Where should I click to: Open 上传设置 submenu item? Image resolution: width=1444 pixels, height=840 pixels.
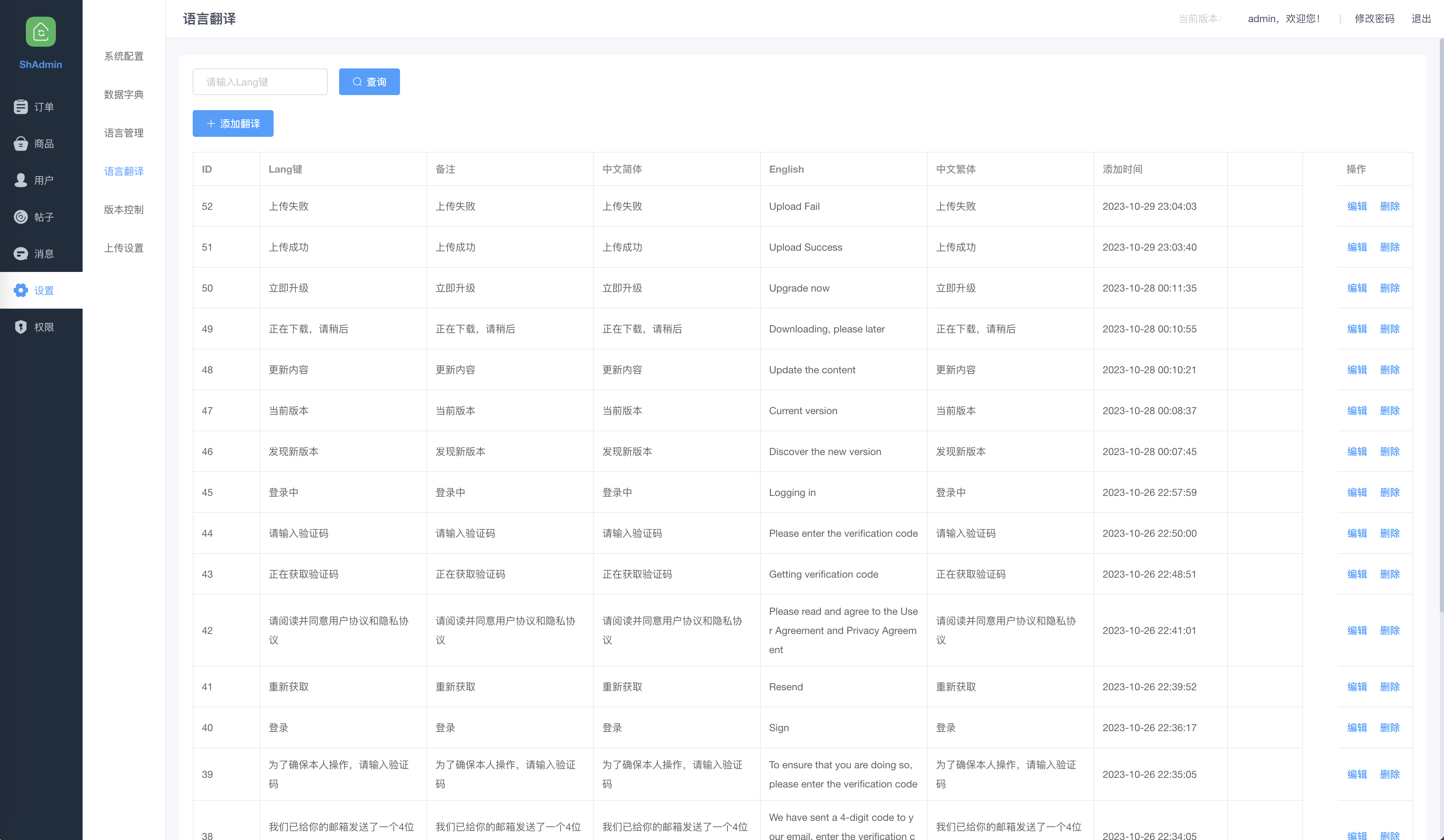[124, 248]
